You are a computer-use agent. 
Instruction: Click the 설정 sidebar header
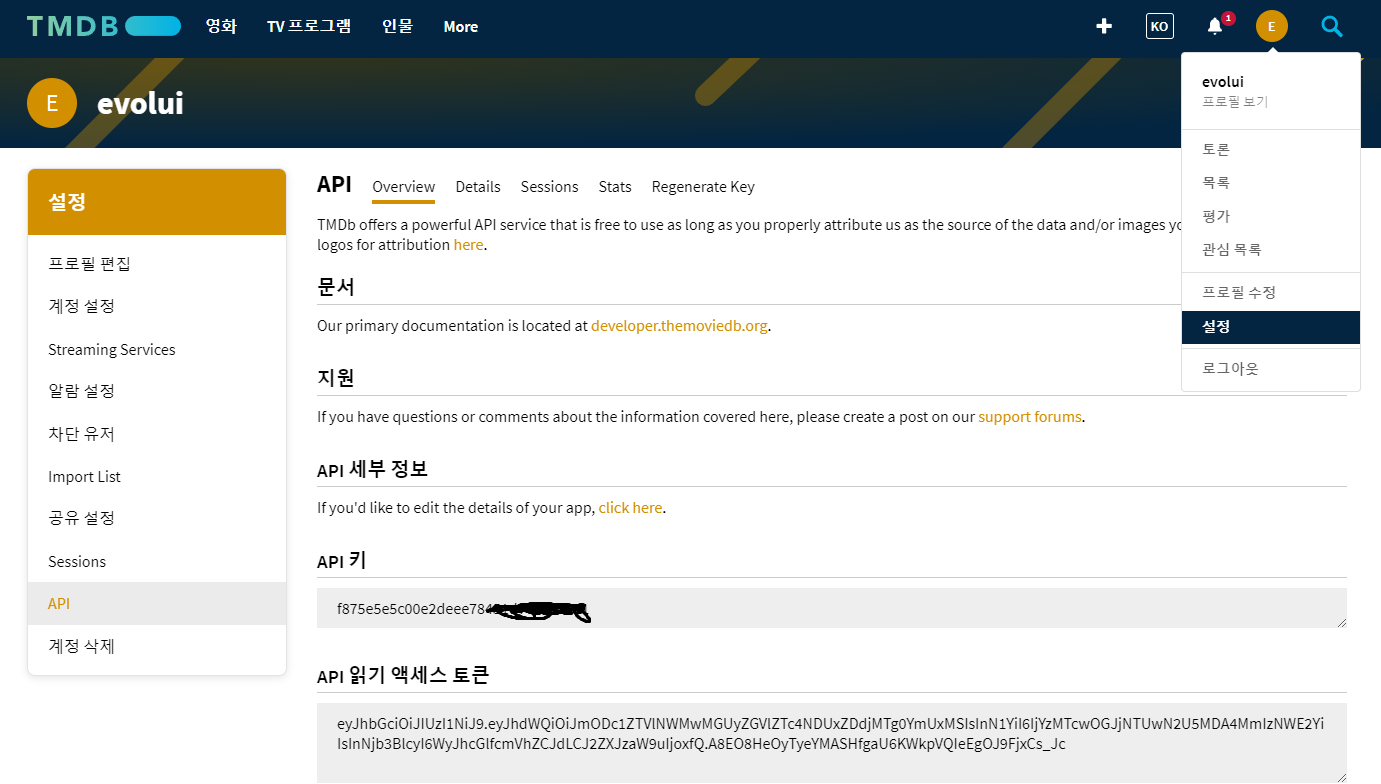157,202
